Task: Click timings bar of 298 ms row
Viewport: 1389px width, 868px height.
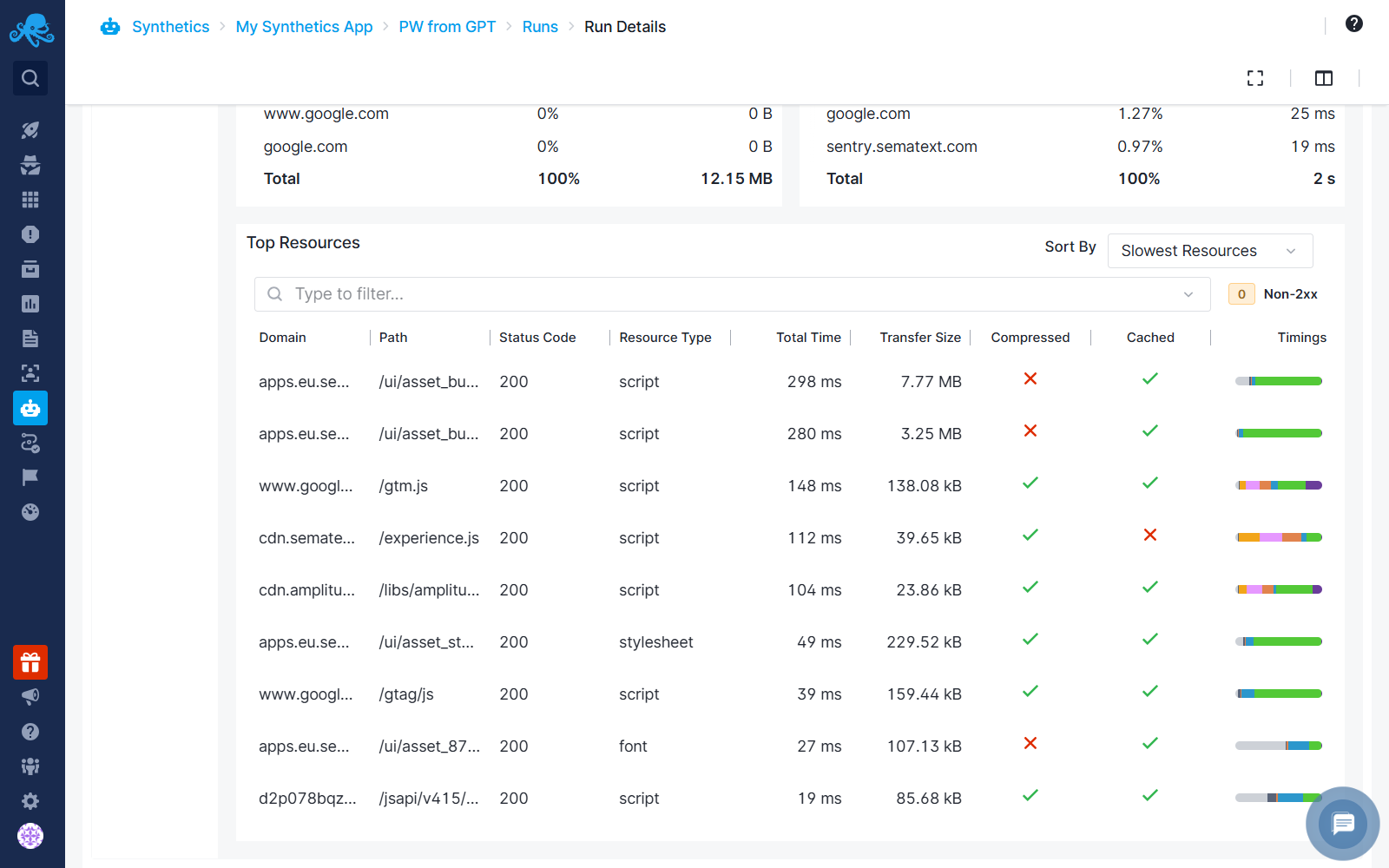Action: click(1279, 381)
